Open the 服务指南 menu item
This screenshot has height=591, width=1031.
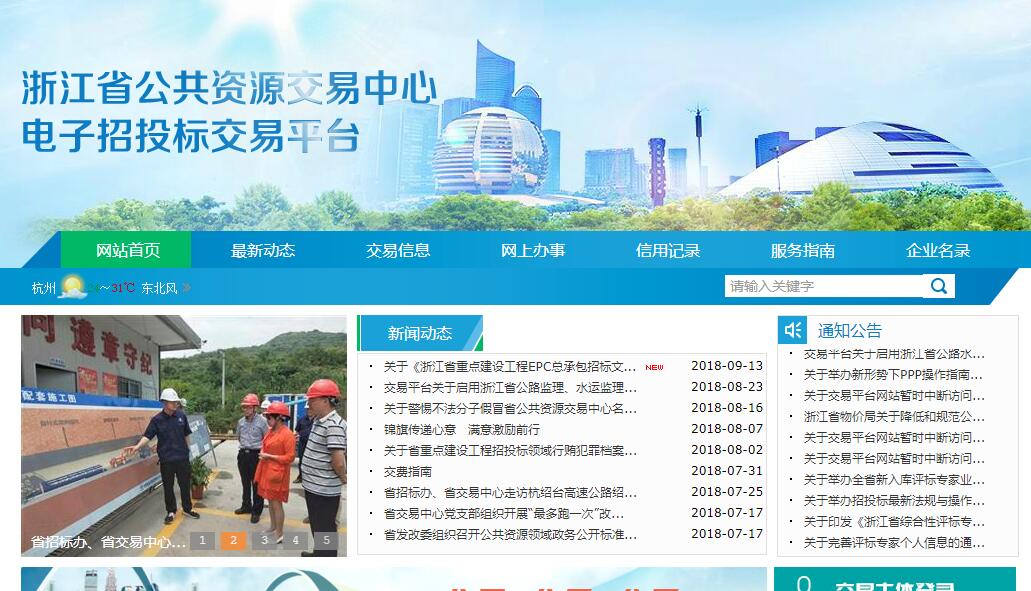[802, 250]
